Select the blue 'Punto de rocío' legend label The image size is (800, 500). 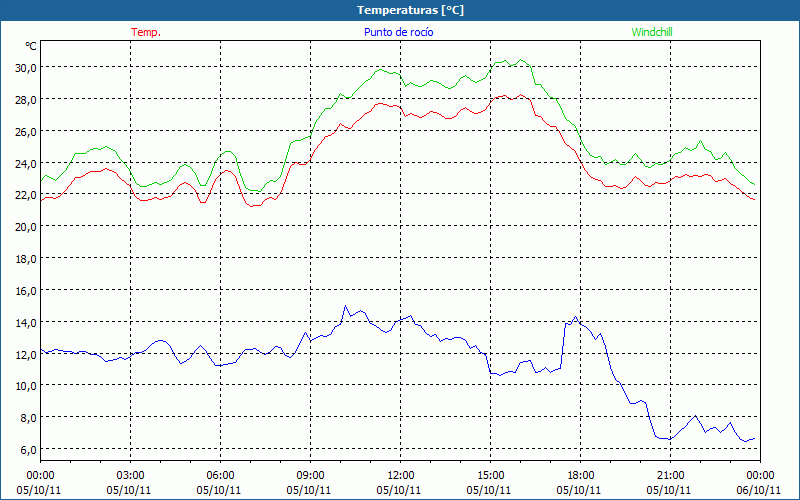(398, 32)
